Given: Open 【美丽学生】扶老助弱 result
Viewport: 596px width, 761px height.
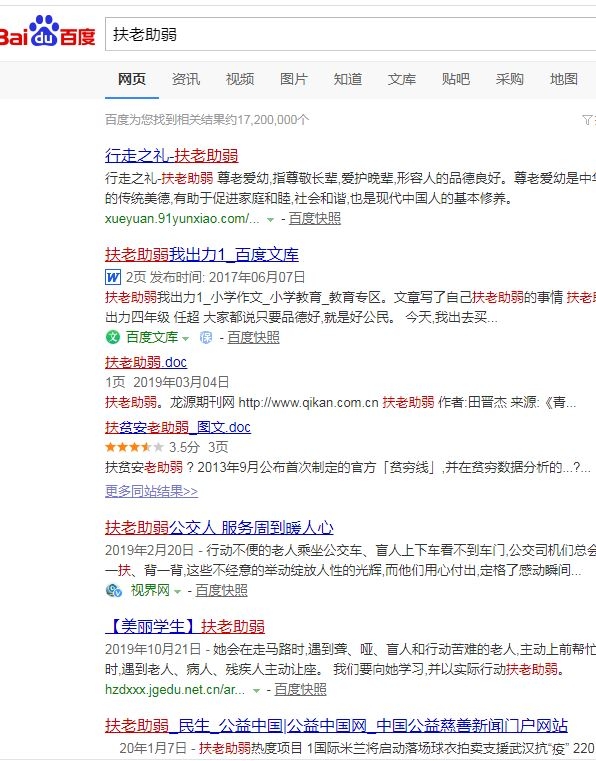Looking at the screenshot, I should coord(184,626).
